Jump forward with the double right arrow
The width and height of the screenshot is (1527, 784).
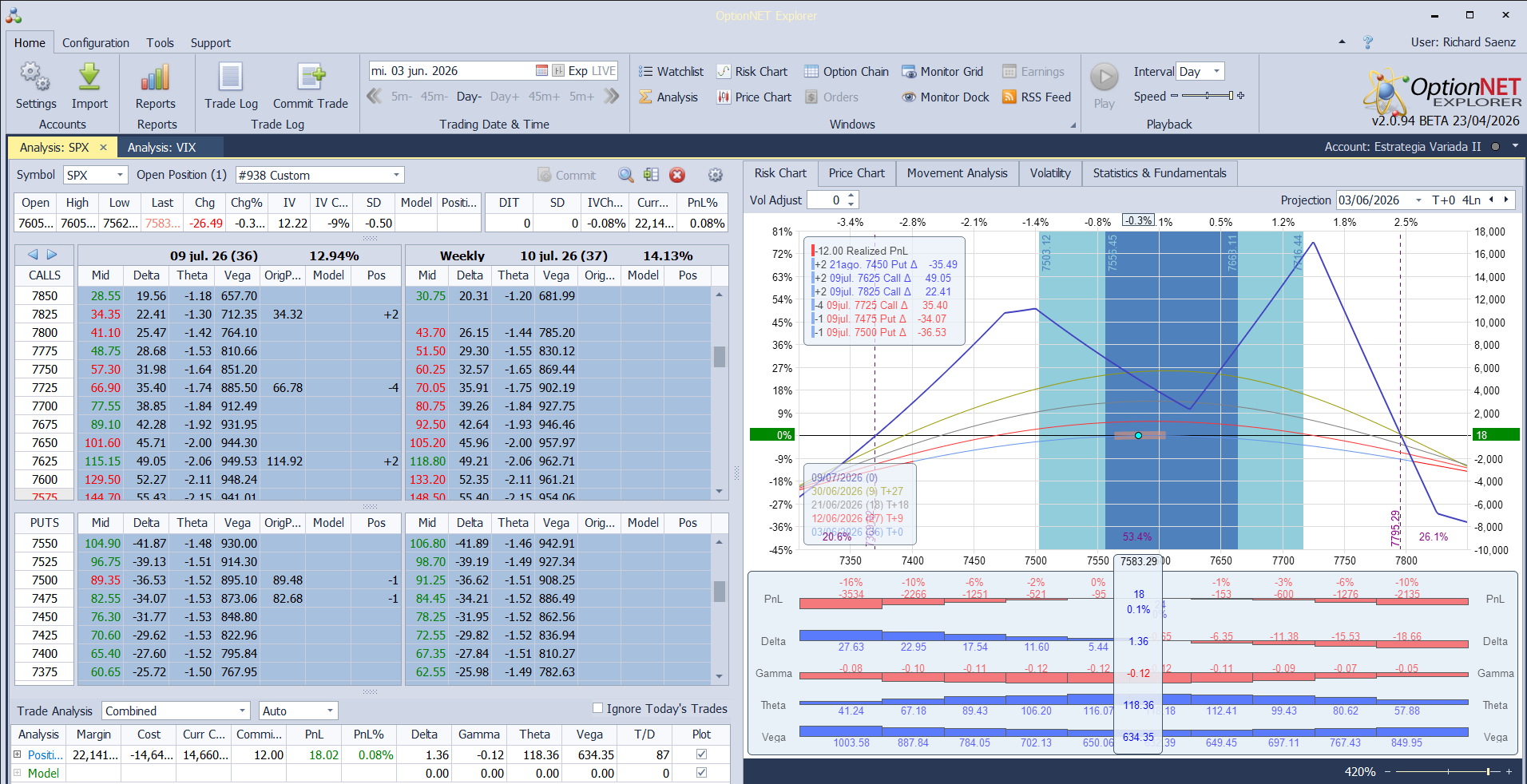612,97
